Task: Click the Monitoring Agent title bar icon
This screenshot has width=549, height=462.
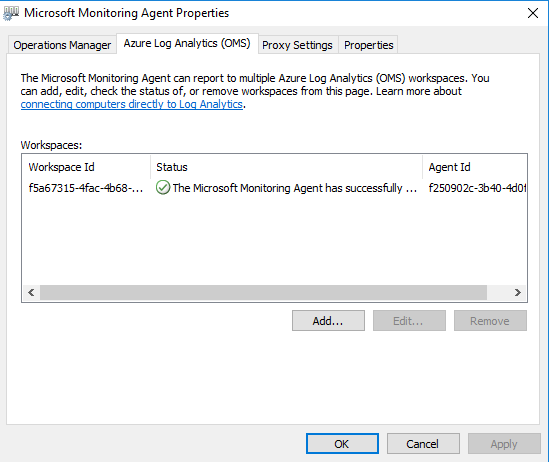Action: pos(11,13)
